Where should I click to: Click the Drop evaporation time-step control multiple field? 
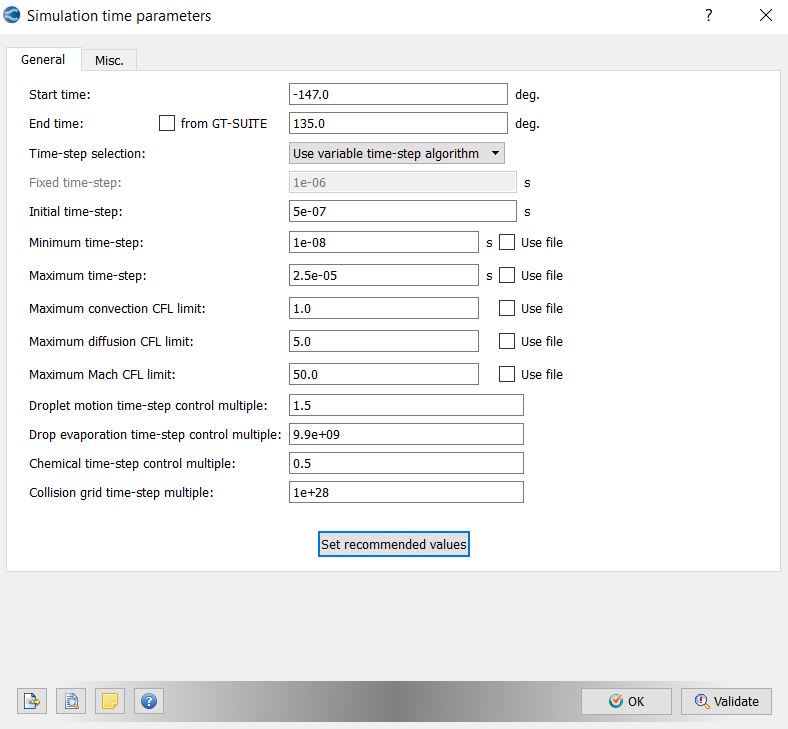(x=406, y=434)
